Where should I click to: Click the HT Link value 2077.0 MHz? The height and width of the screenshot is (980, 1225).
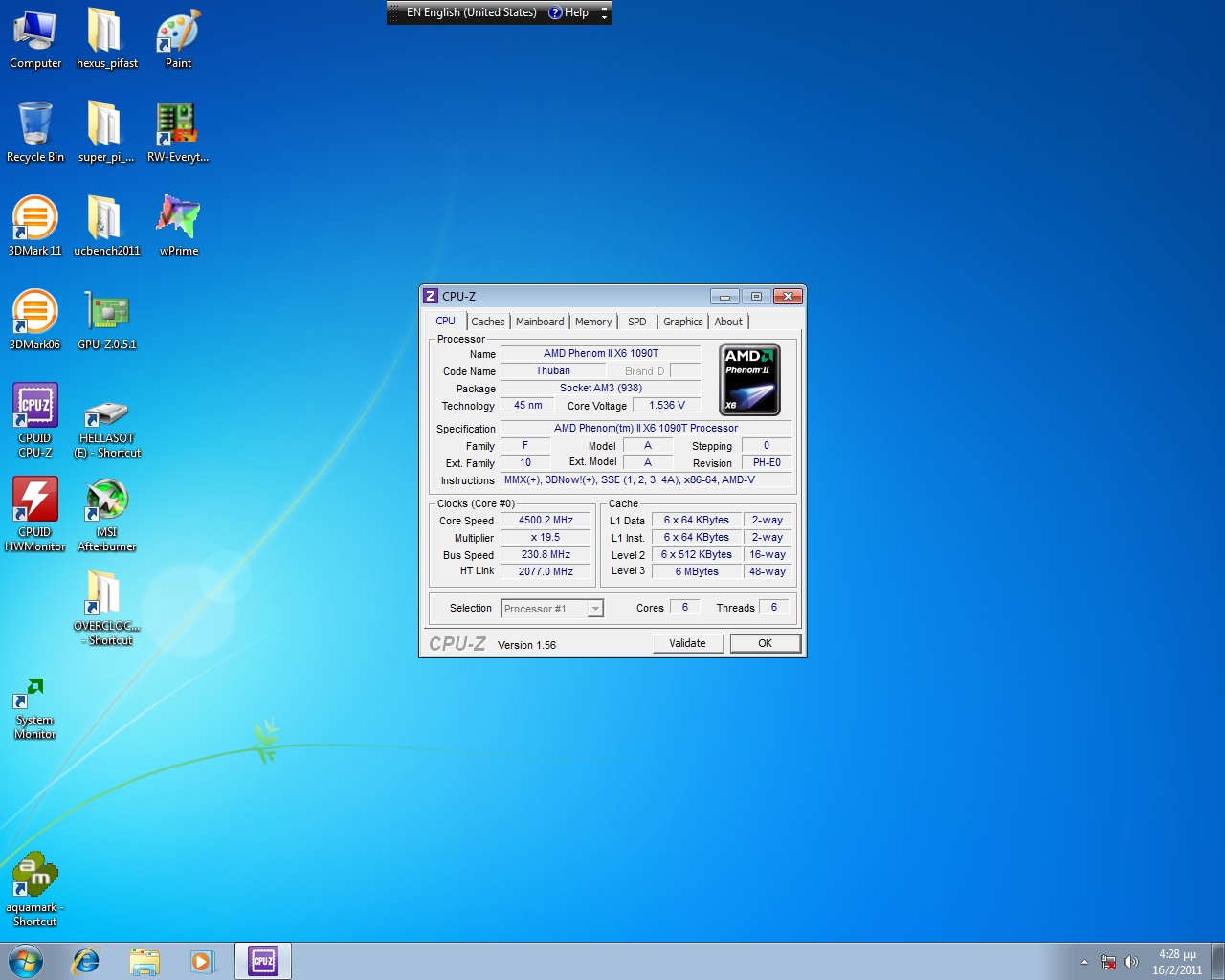(x=546, y=571)
